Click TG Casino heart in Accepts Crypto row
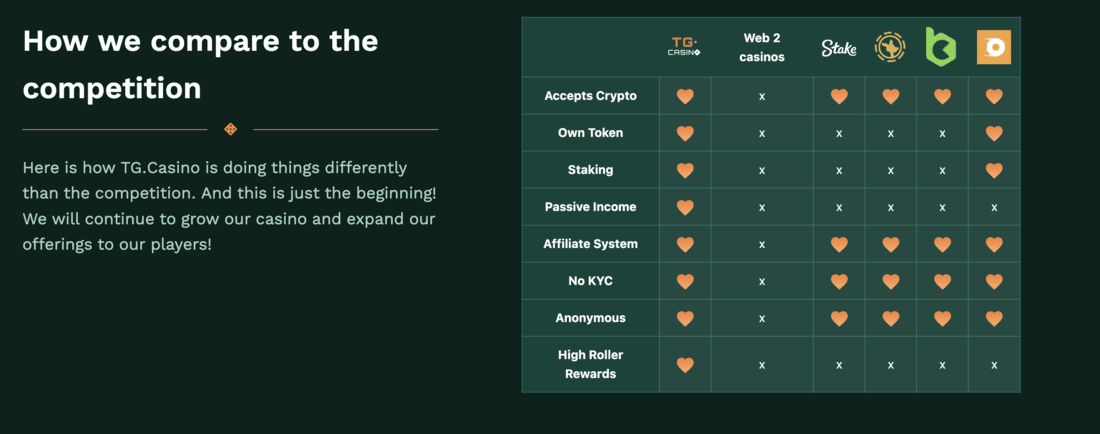The image size is (1100, 434). pyautogui.click(x=685, y=96)
